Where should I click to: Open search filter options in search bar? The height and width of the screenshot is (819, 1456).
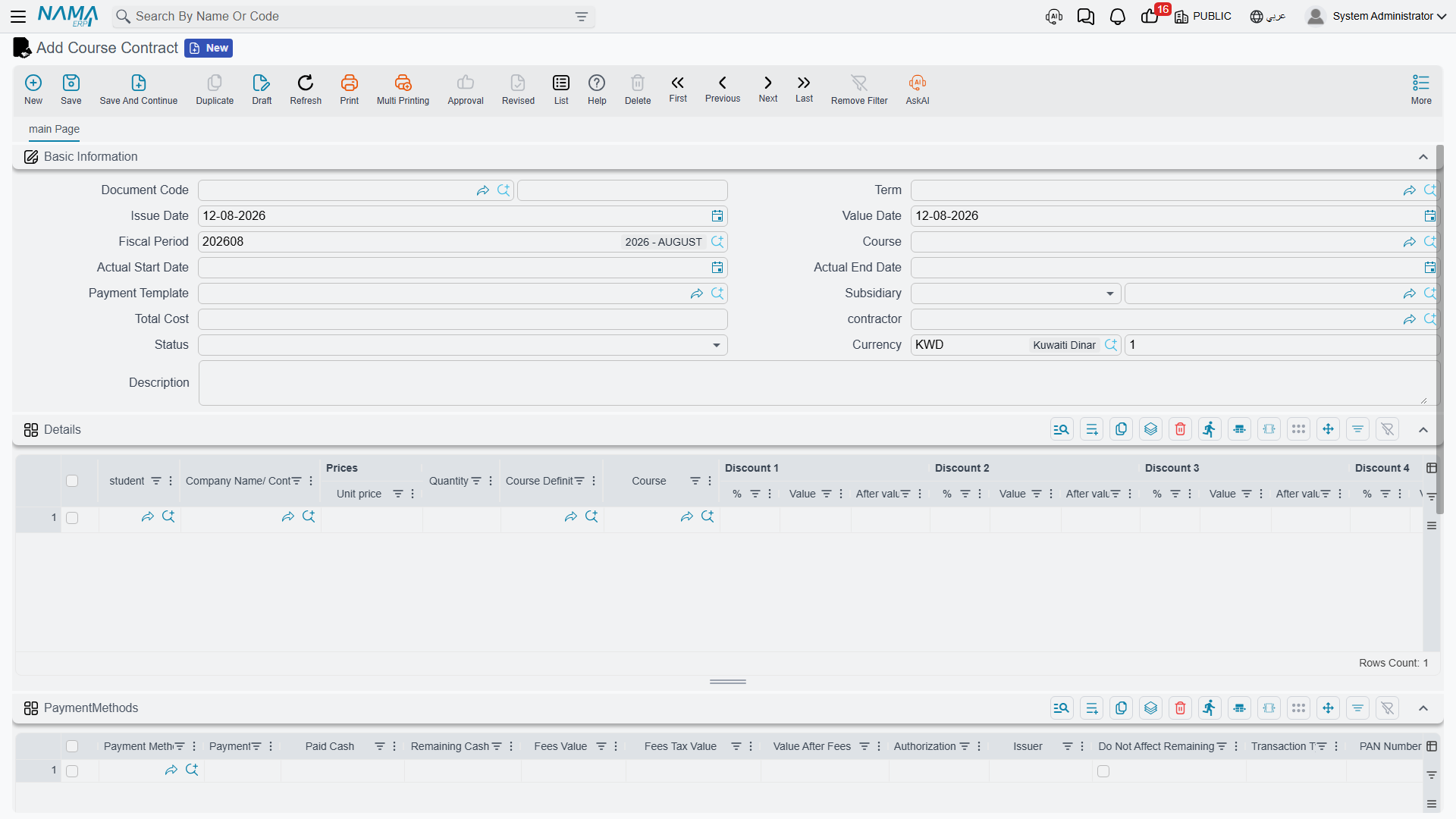pos(582,16)
